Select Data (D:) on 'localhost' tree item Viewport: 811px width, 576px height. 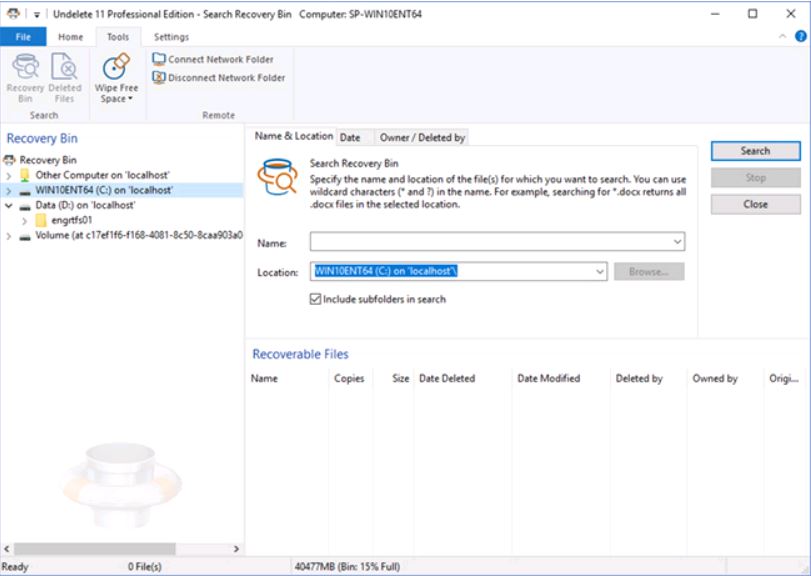click(x=85, y=205)
